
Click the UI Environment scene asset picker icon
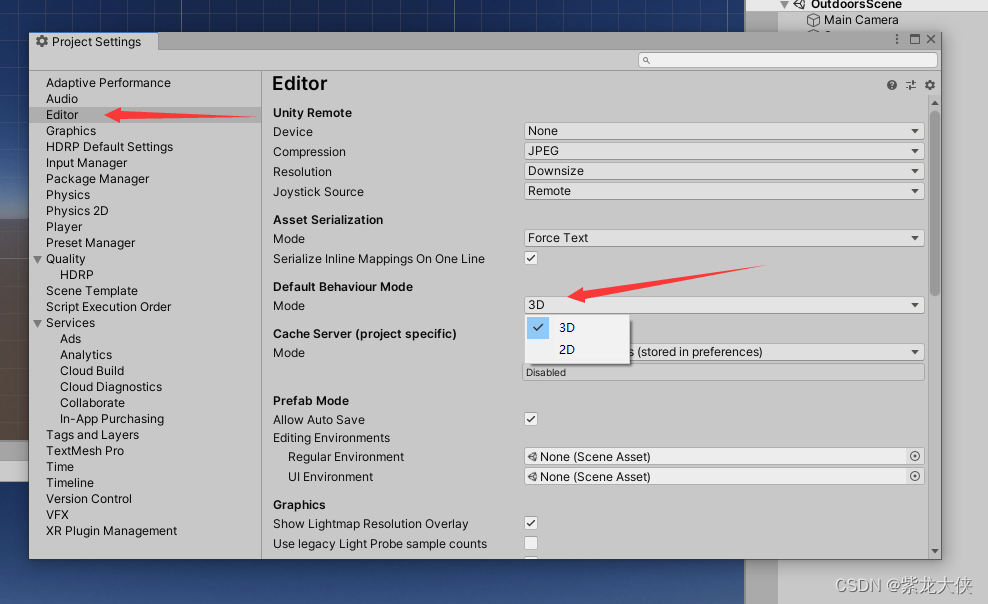click(915, 476)
